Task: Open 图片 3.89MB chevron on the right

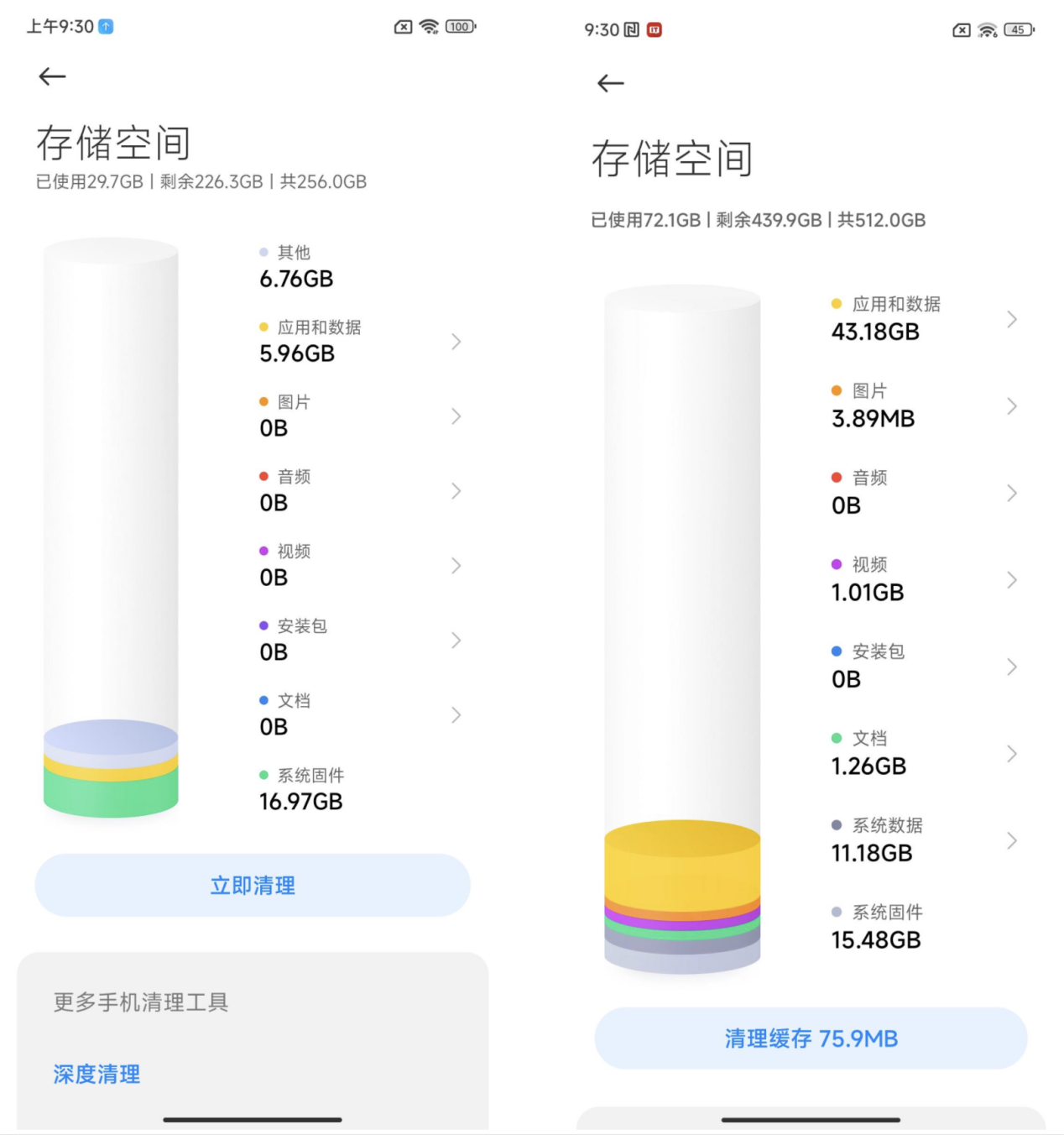Action: tap(1012, 406)
